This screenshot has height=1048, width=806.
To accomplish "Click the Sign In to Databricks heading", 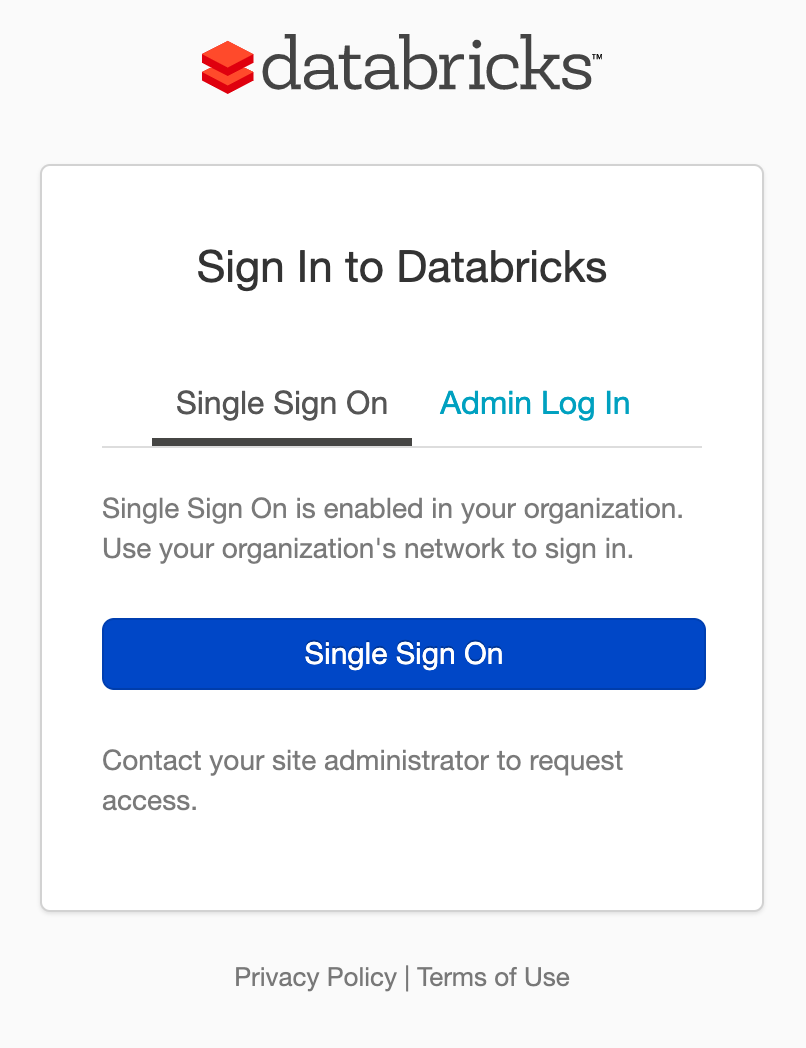I will click(x=402, y=267).
